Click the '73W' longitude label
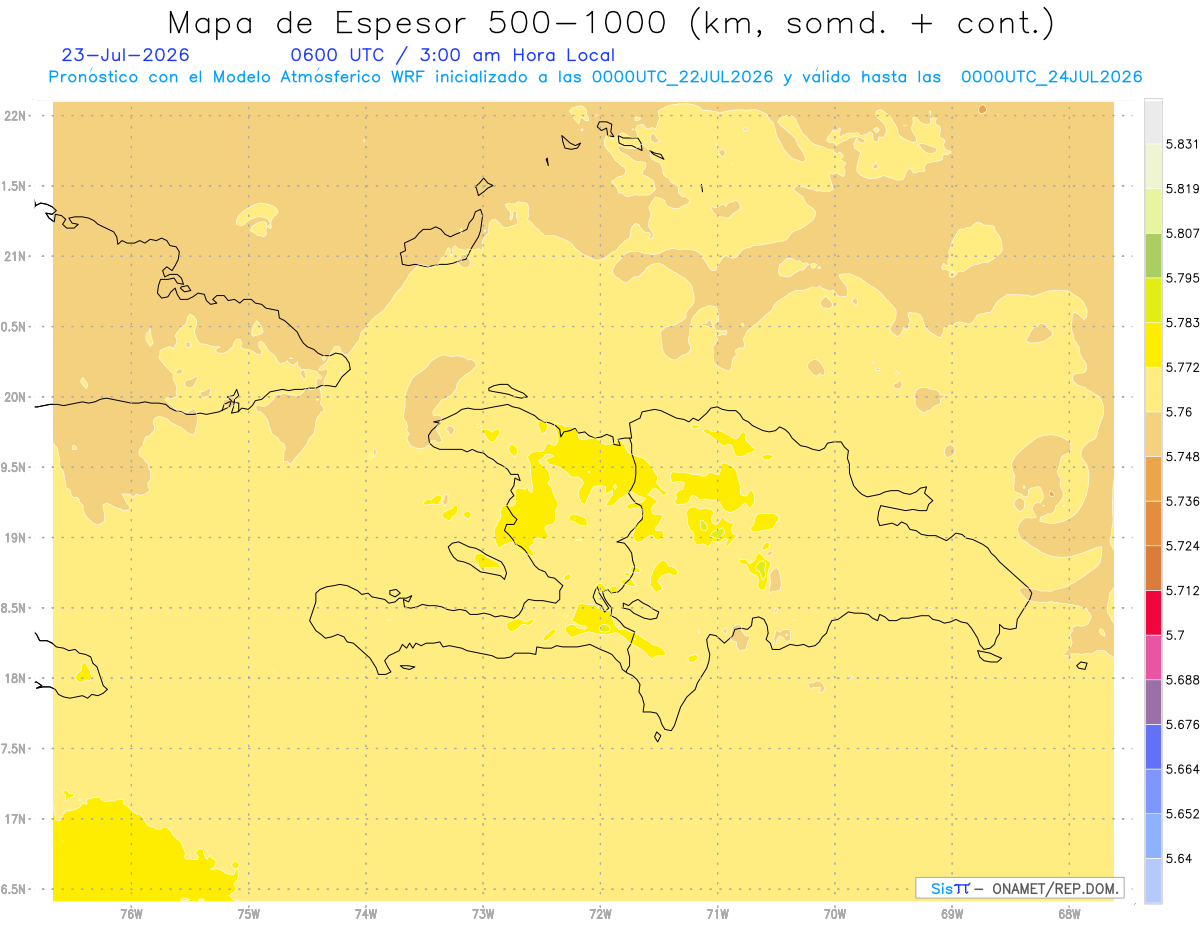 click(483, 914)
